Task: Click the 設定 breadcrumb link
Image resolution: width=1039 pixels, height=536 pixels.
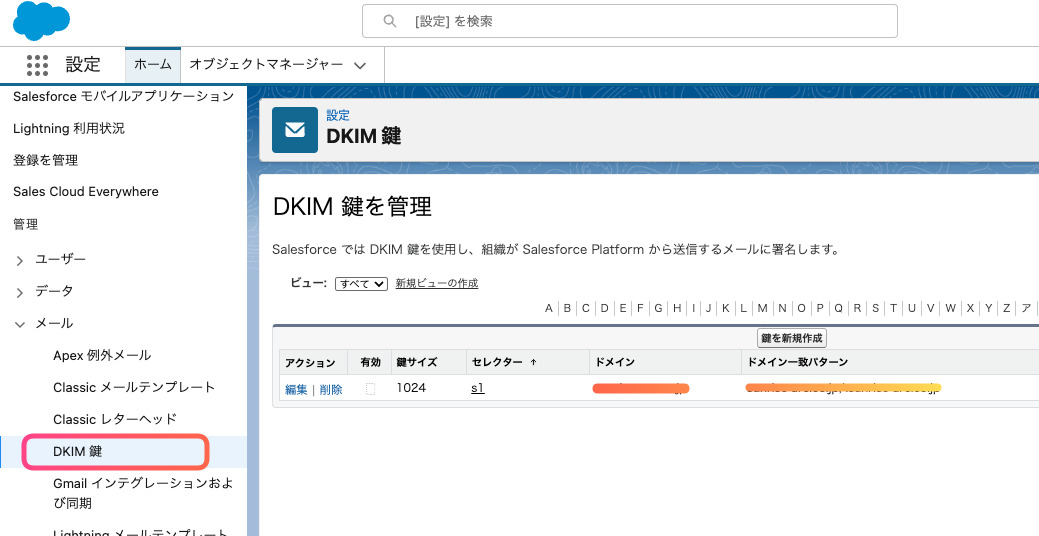Action: coord(337,116)
